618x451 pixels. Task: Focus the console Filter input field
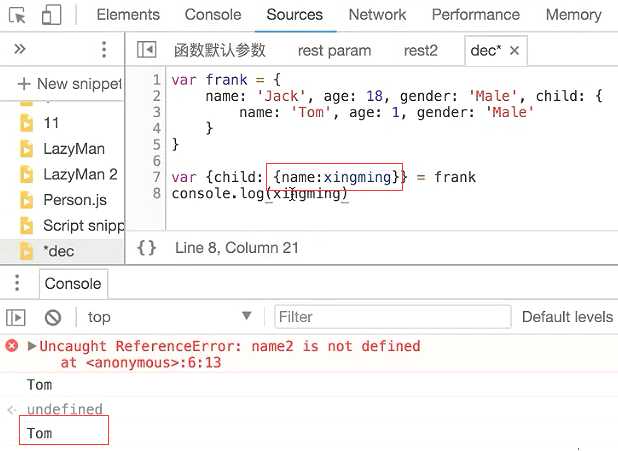tap(393, 317)
